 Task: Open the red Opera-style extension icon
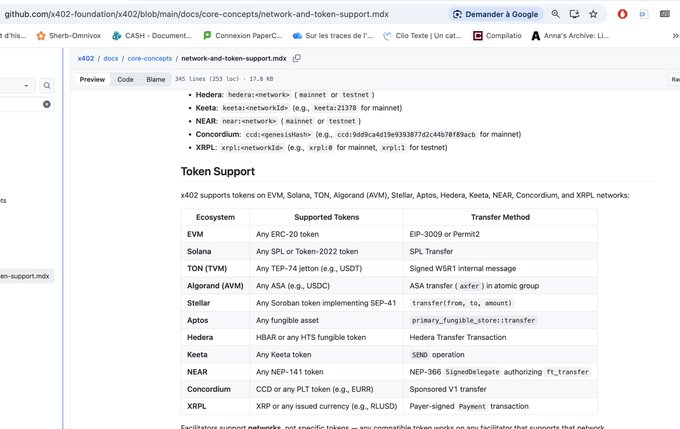622,14
